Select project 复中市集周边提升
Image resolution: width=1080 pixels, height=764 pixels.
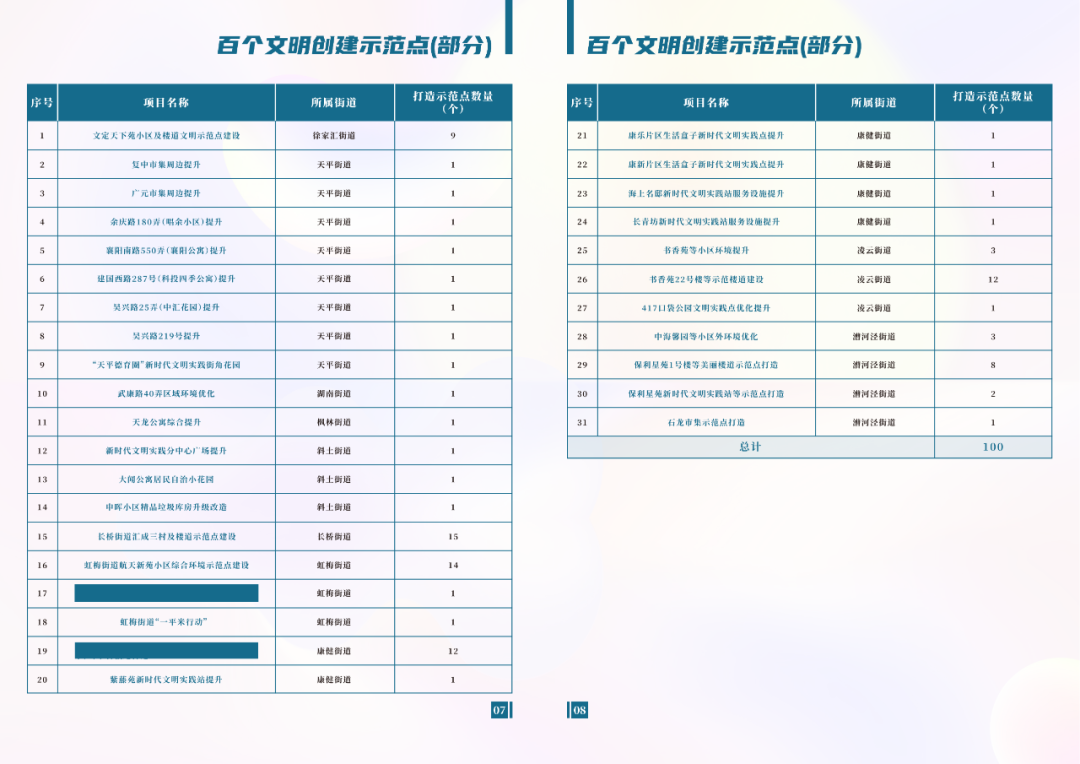[x=166, y=165]
